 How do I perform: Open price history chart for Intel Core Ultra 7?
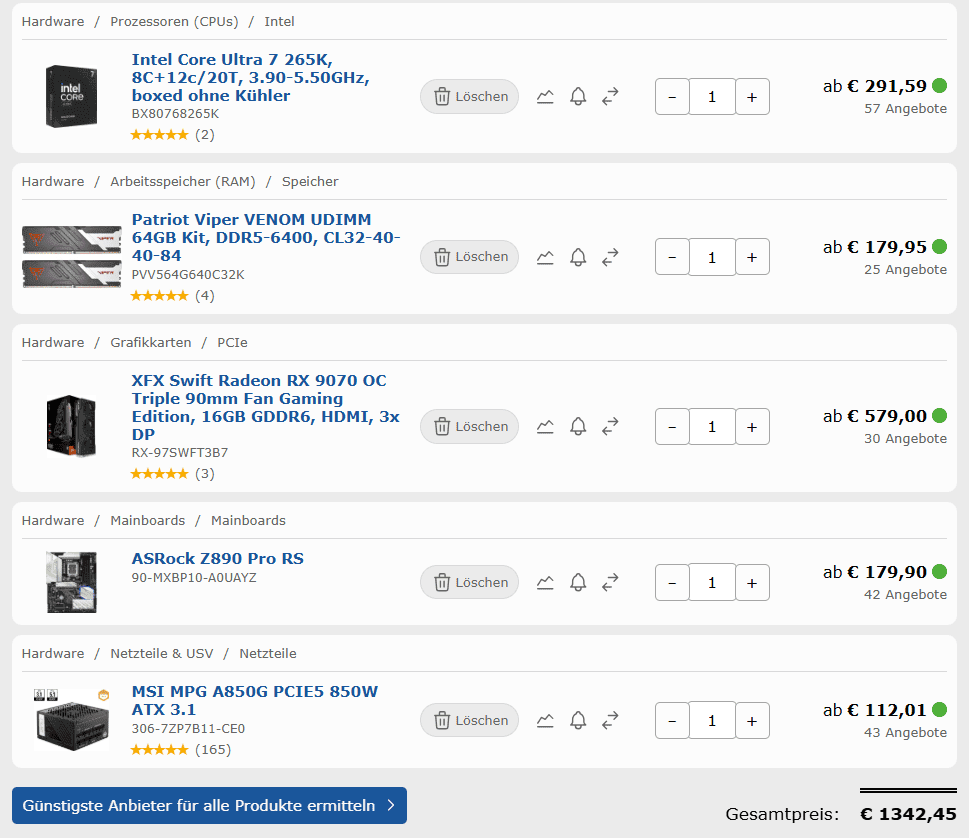point(545,97)
